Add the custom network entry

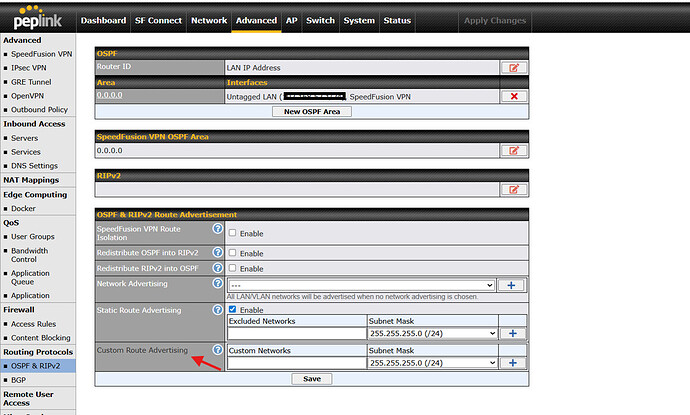coord(512,363)
